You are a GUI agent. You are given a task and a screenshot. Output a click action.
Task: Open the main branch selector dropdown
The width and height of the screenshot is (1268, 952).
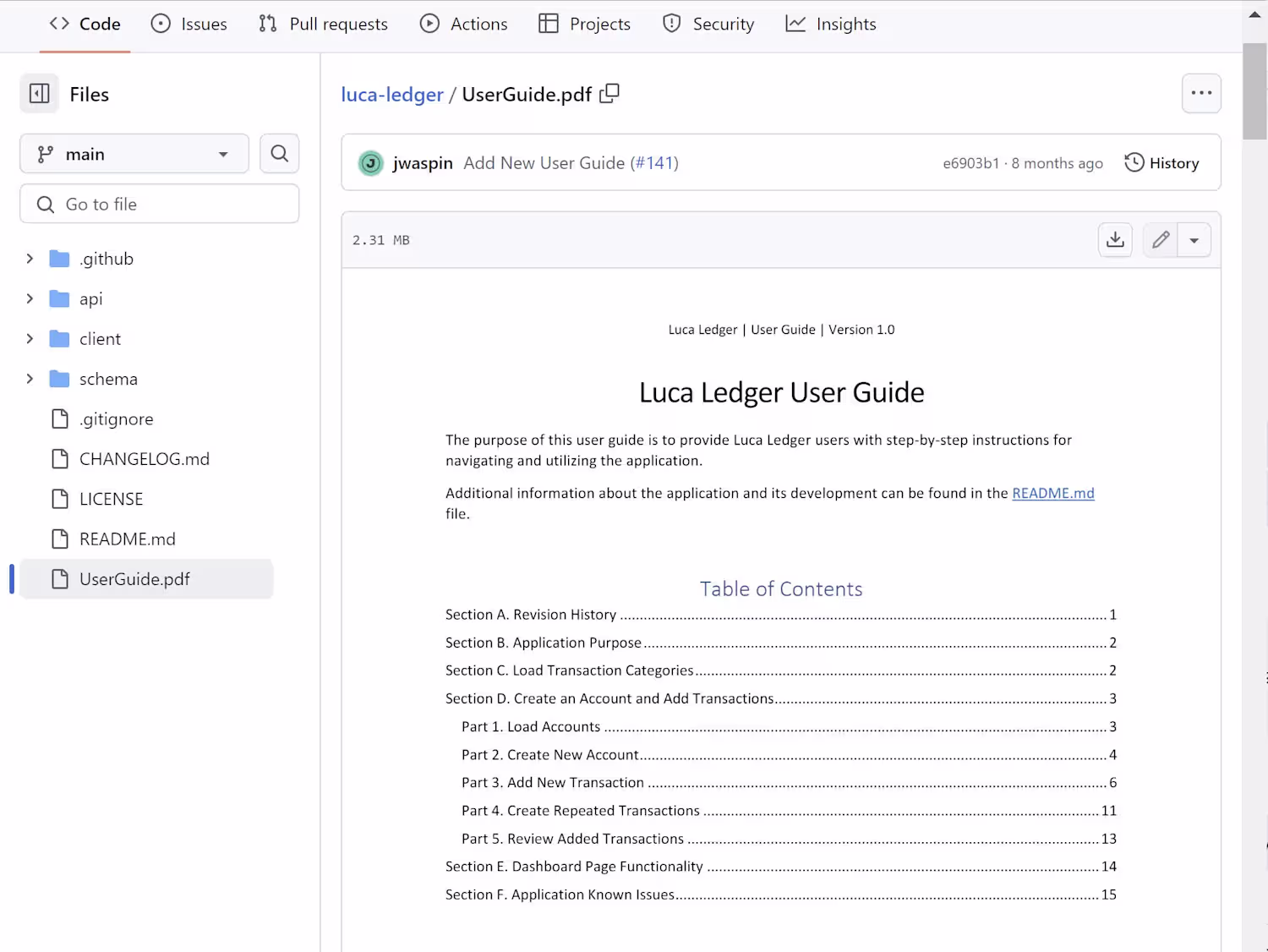(x=134, y=154)
